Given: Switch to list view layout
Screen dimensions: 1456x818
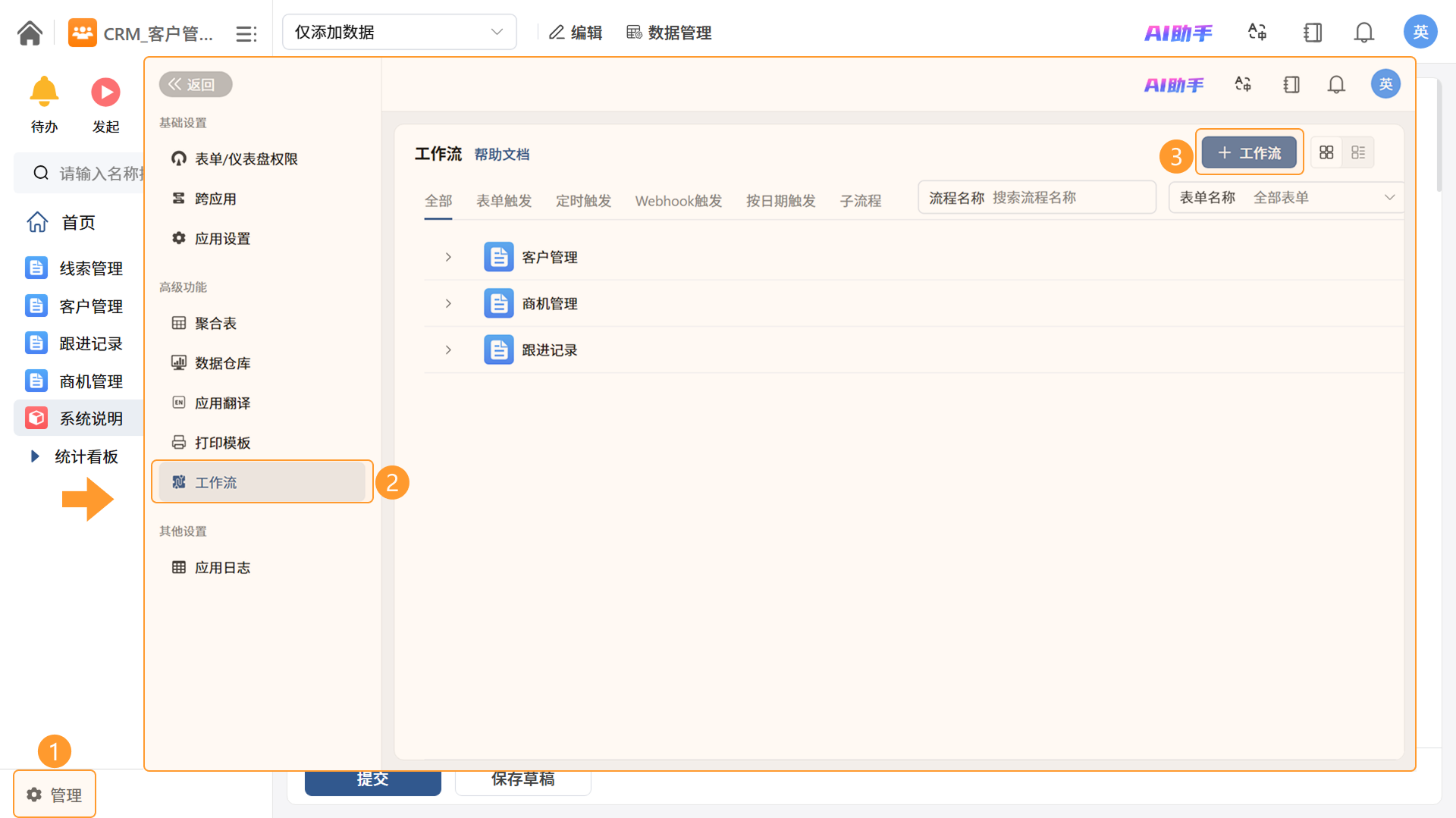Looking at the screenshot, I should [x=1358, y=152].
